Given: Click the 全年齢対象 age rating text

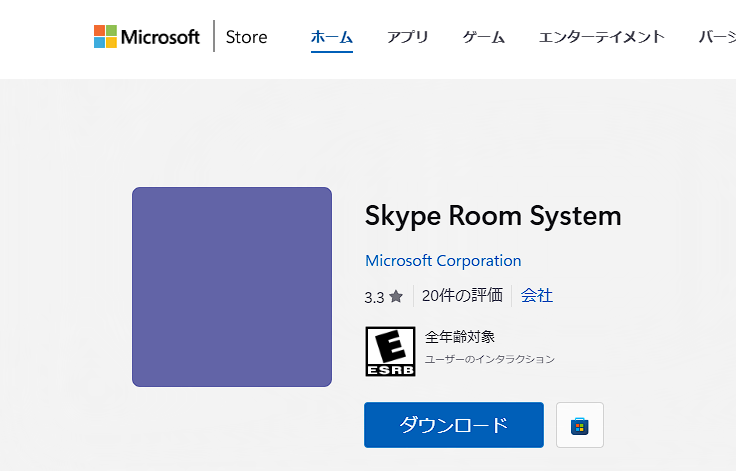Looking at the screenshot, I should [x=460, y=337].
